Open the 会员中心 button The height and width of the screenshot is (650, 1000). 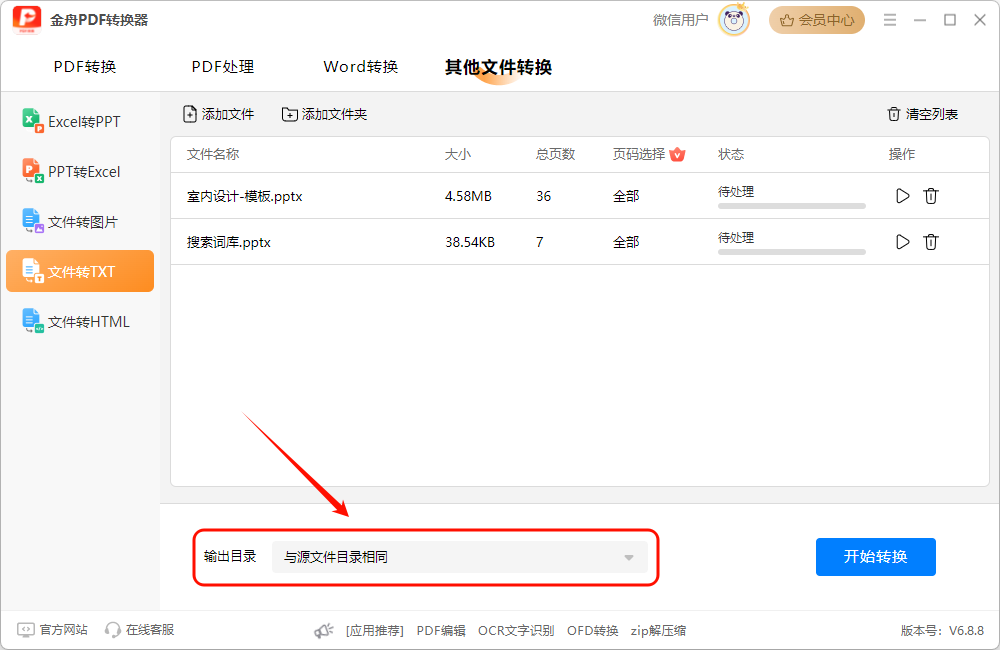pos(817,20)
